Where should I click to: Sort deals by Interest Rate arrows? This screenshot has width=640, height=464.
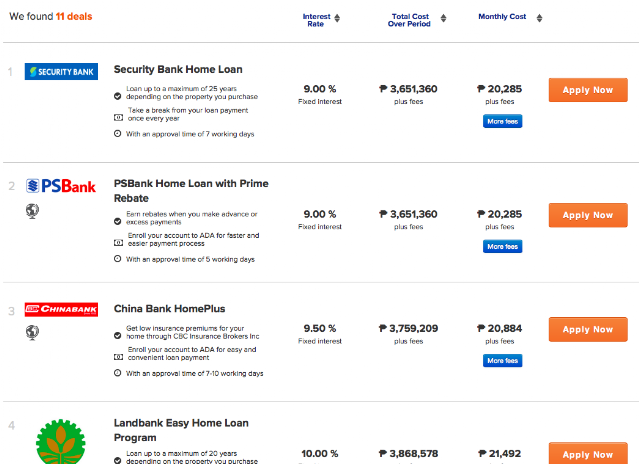[x=337, y=18]
